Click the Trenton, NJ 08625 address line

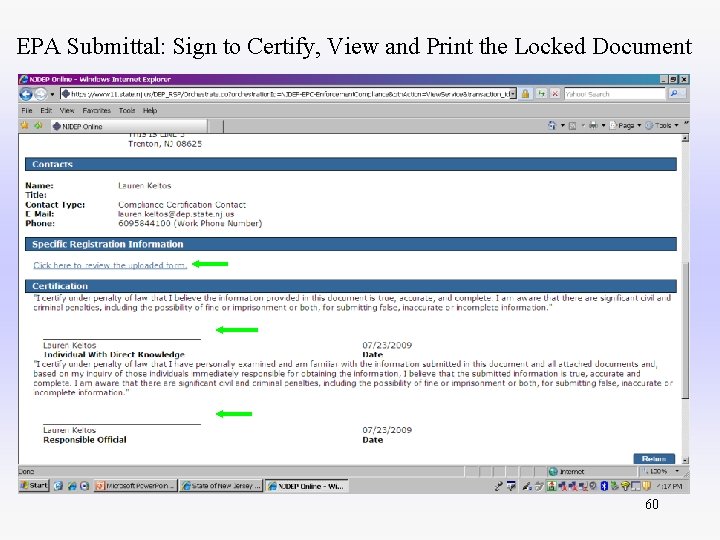(165, 144)
